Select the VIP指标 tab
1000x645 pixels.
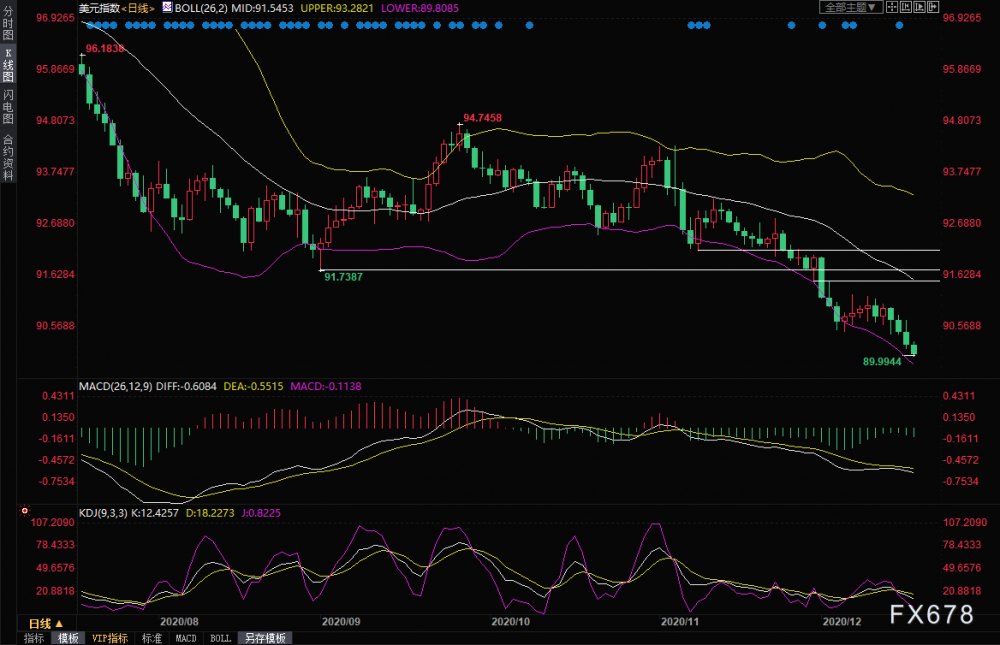(x=109, y=638)
